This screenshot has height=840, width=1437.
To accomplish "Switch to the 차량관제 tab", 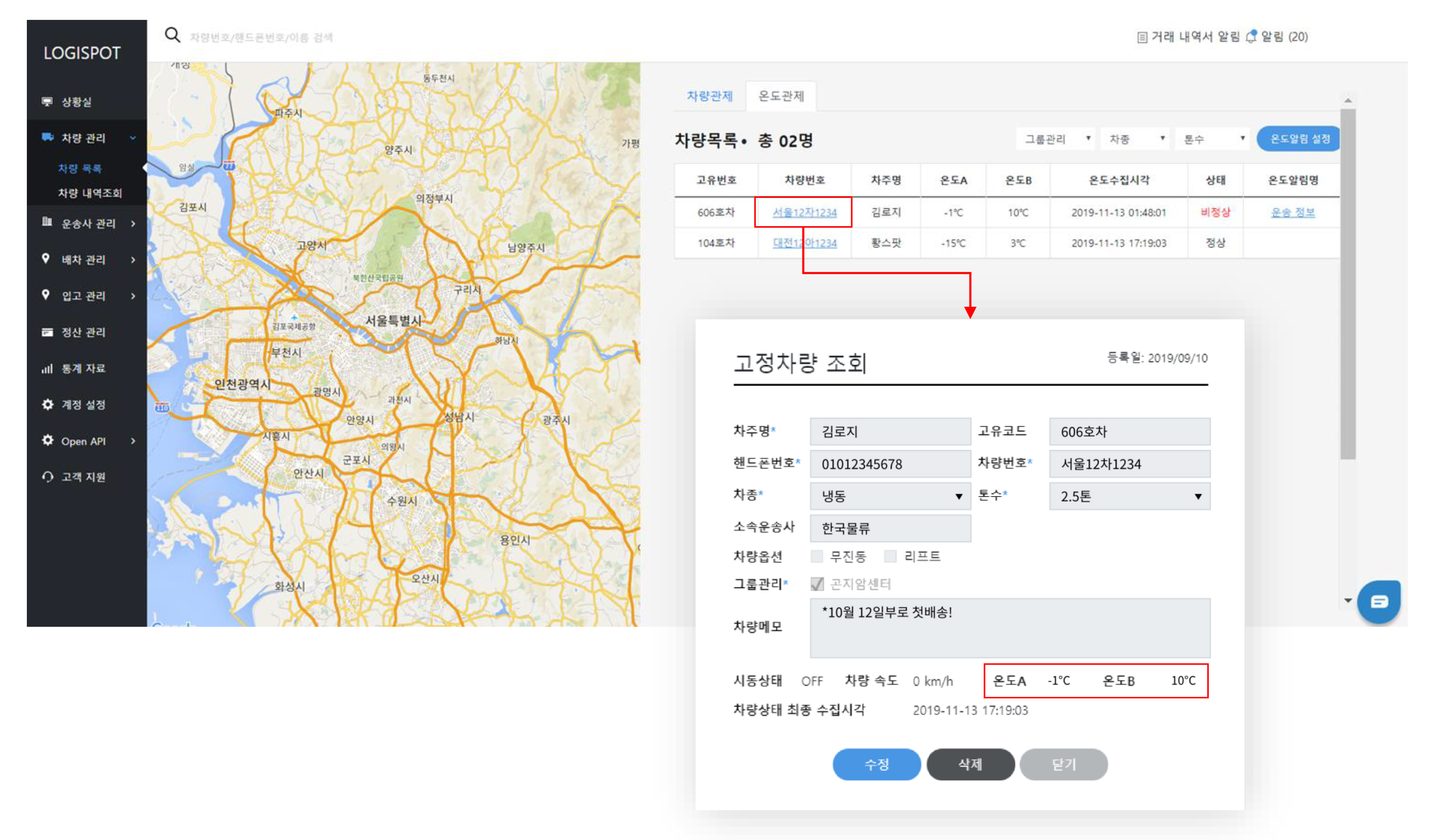I will (710, 96).
